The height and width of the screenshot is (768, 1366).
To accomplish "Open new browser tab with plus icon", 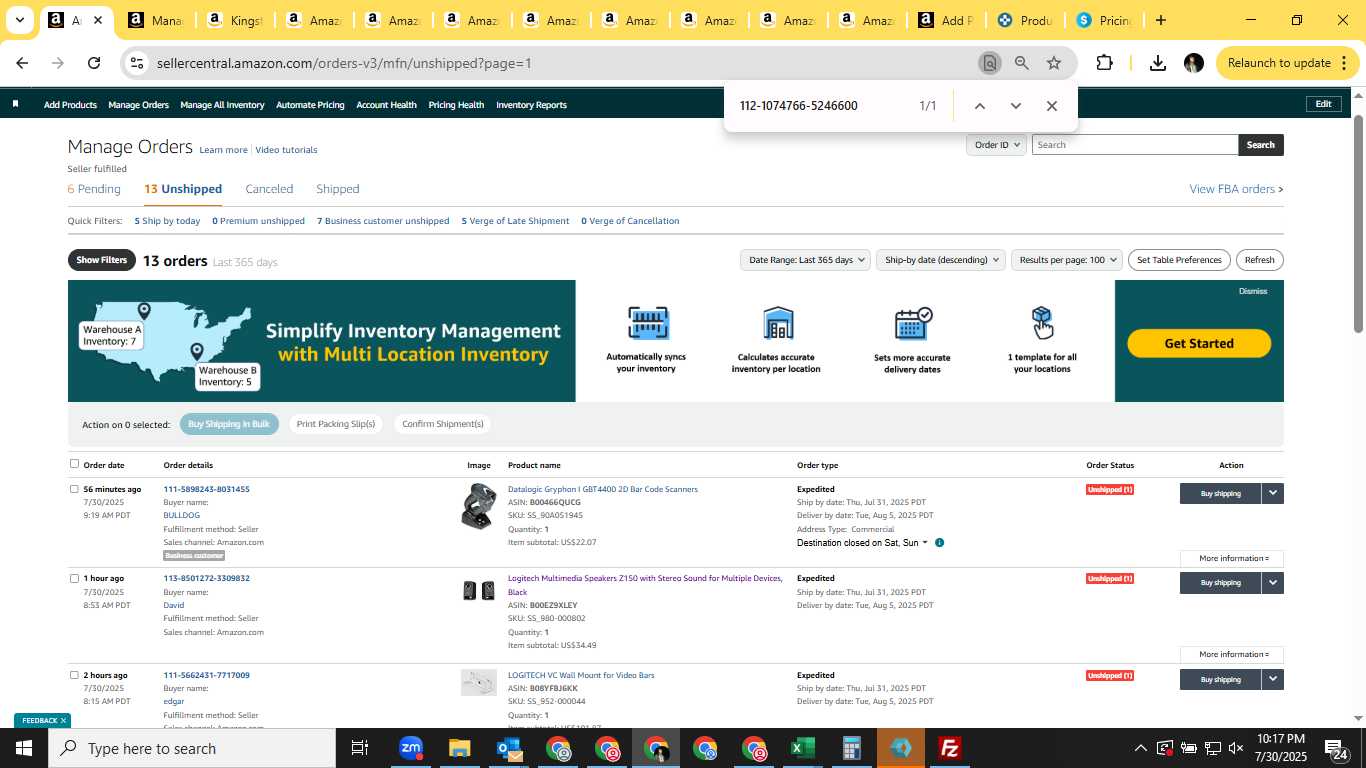I will tap(1160, 20).
